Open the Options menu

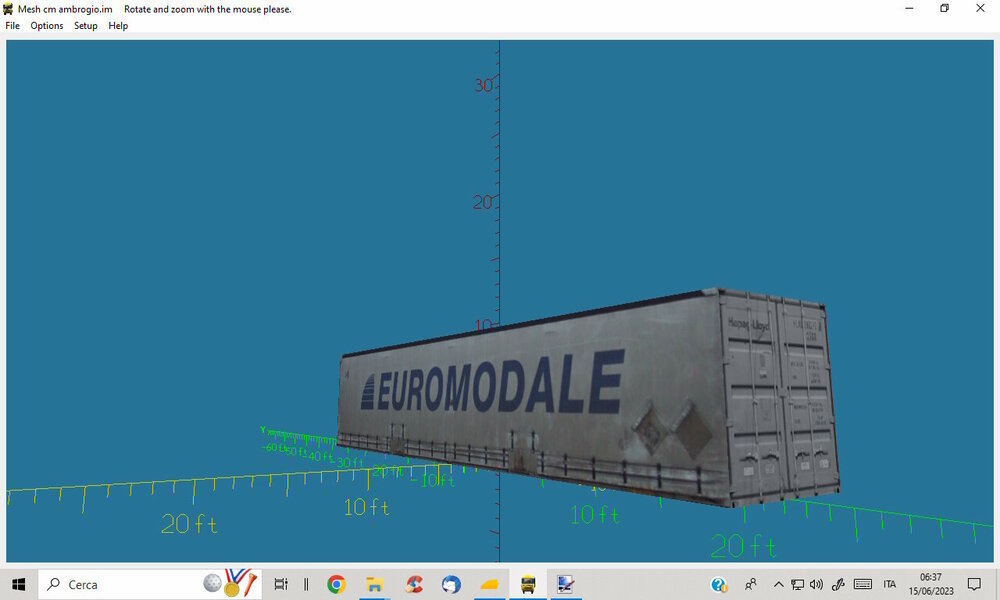click(x=47, y=26)
